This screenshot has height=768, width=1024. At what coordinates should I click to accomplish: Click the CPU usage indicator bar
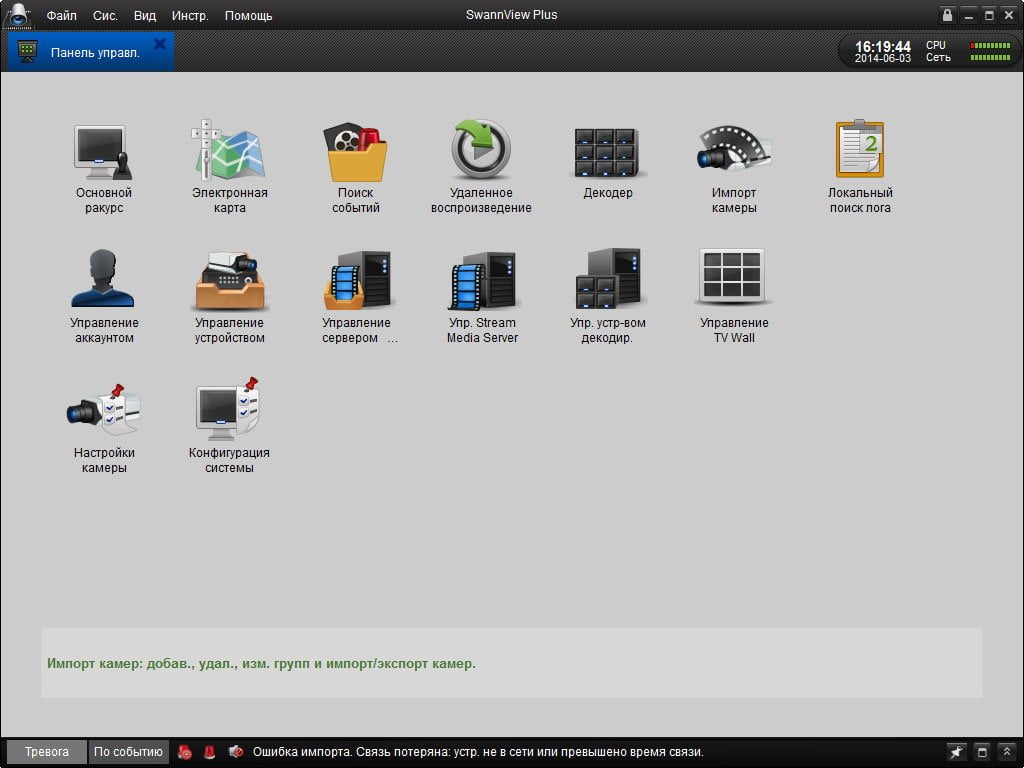[990, 46]
